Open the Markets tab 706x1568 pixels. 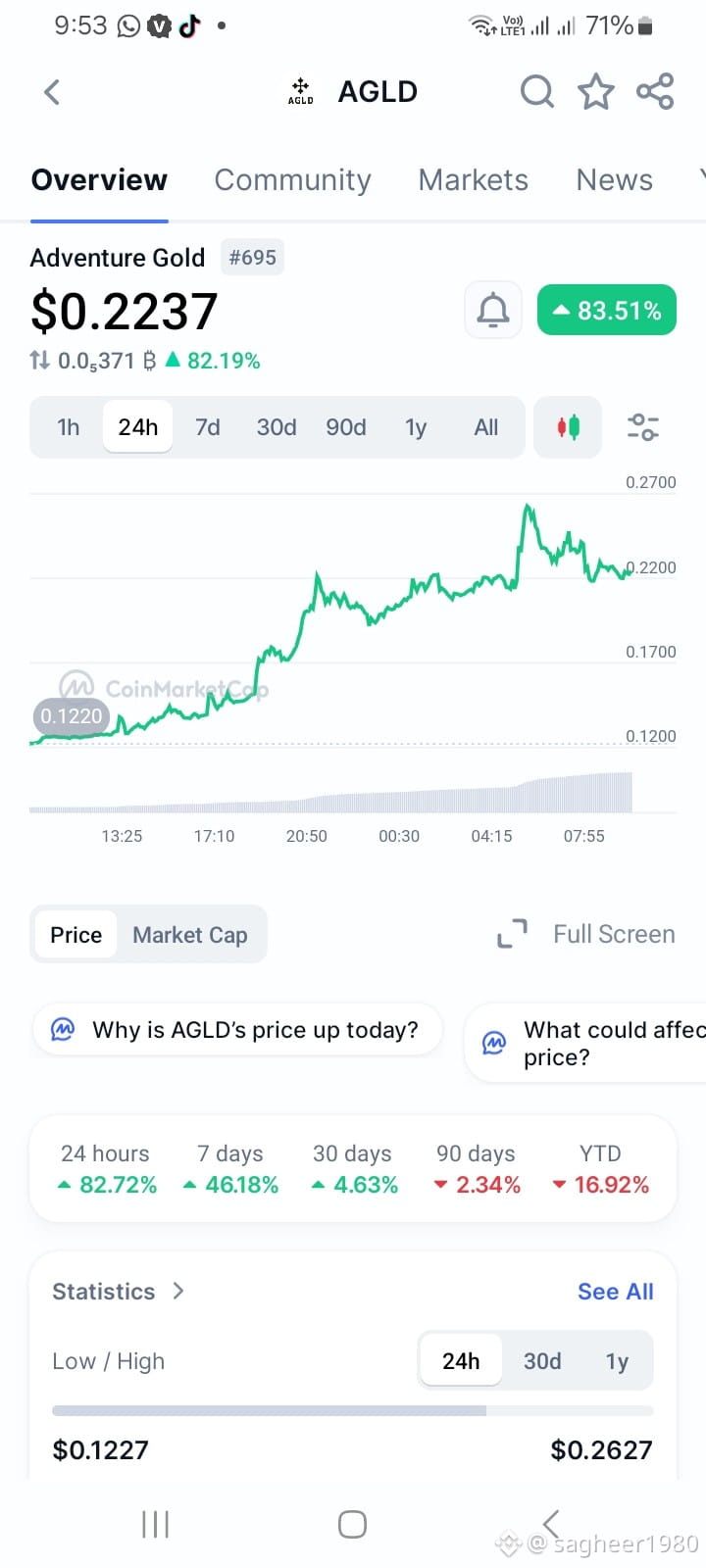[x=474, y=180]
